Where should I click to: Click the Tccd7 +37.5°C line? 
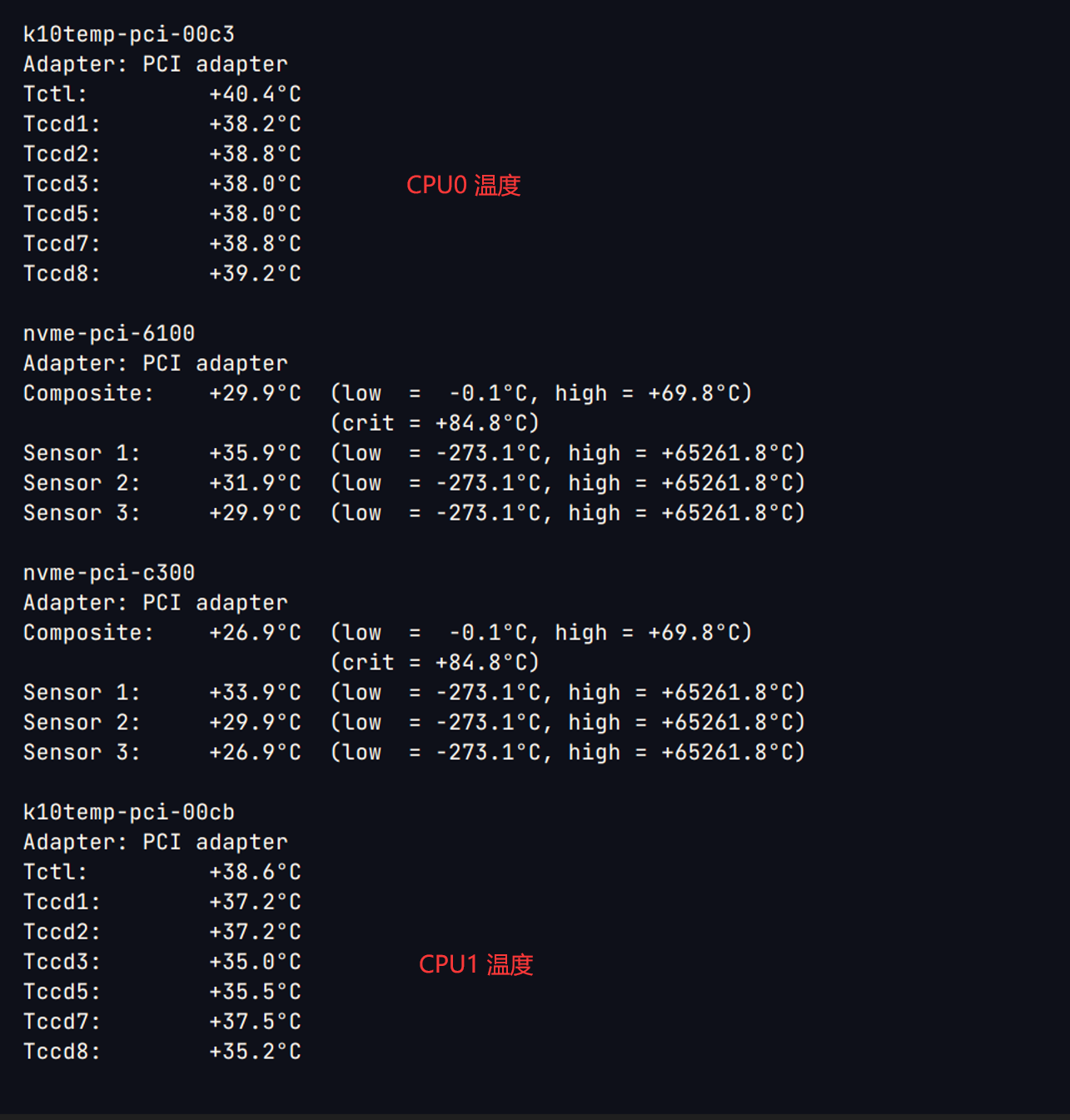coord(162,1022)
